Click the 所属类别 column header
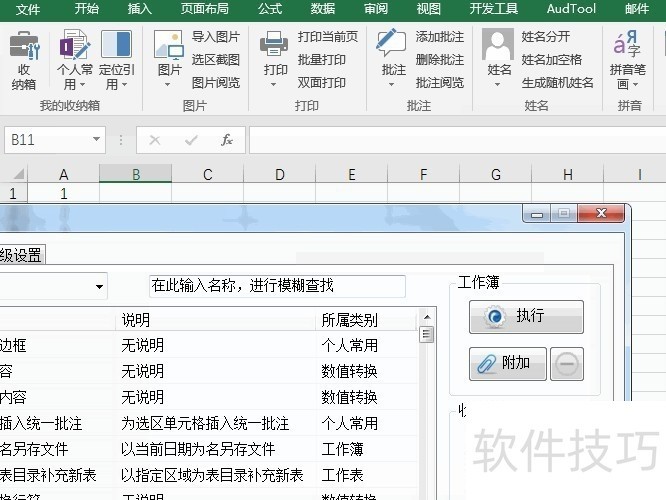 pos(367,320)
